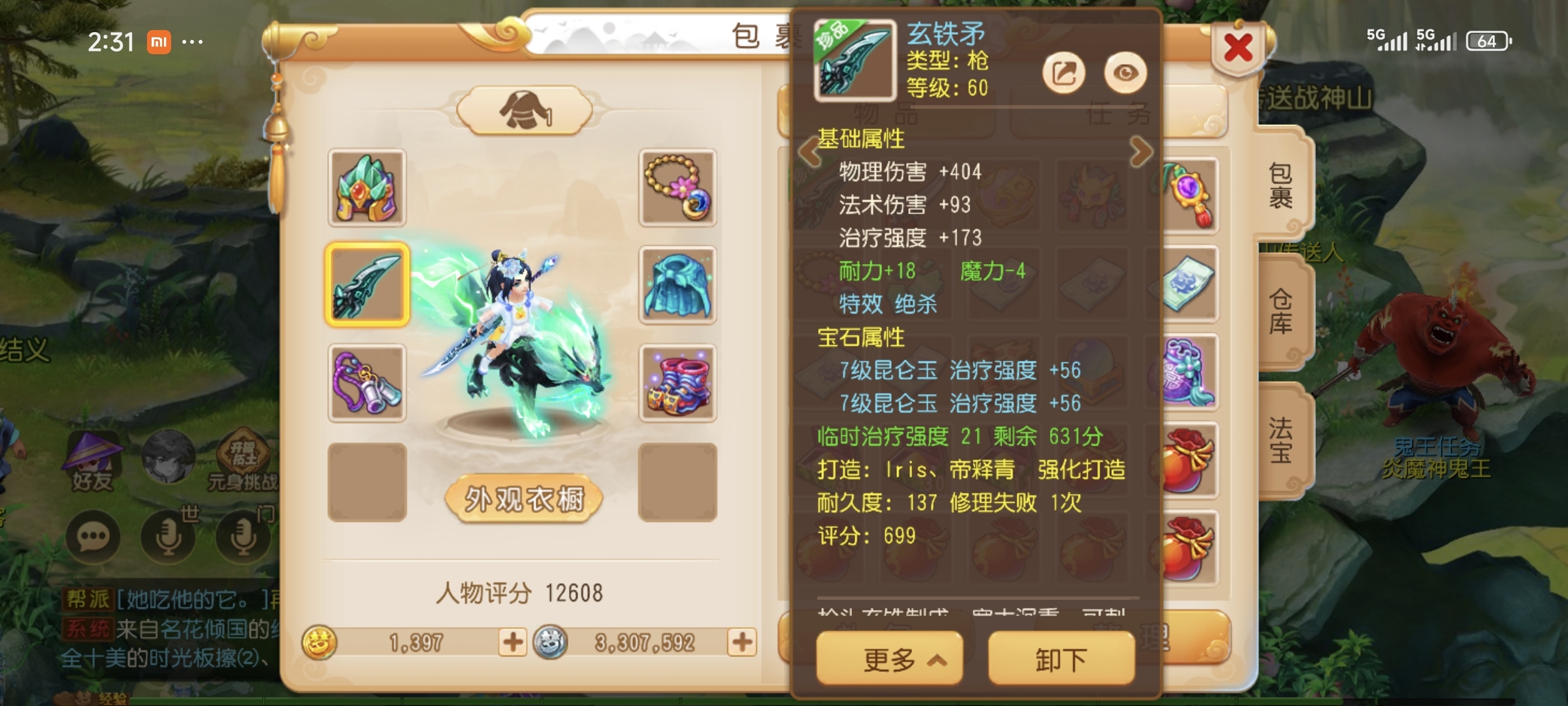Open the 外观衣橱 wardrobe button

(524, 500)
